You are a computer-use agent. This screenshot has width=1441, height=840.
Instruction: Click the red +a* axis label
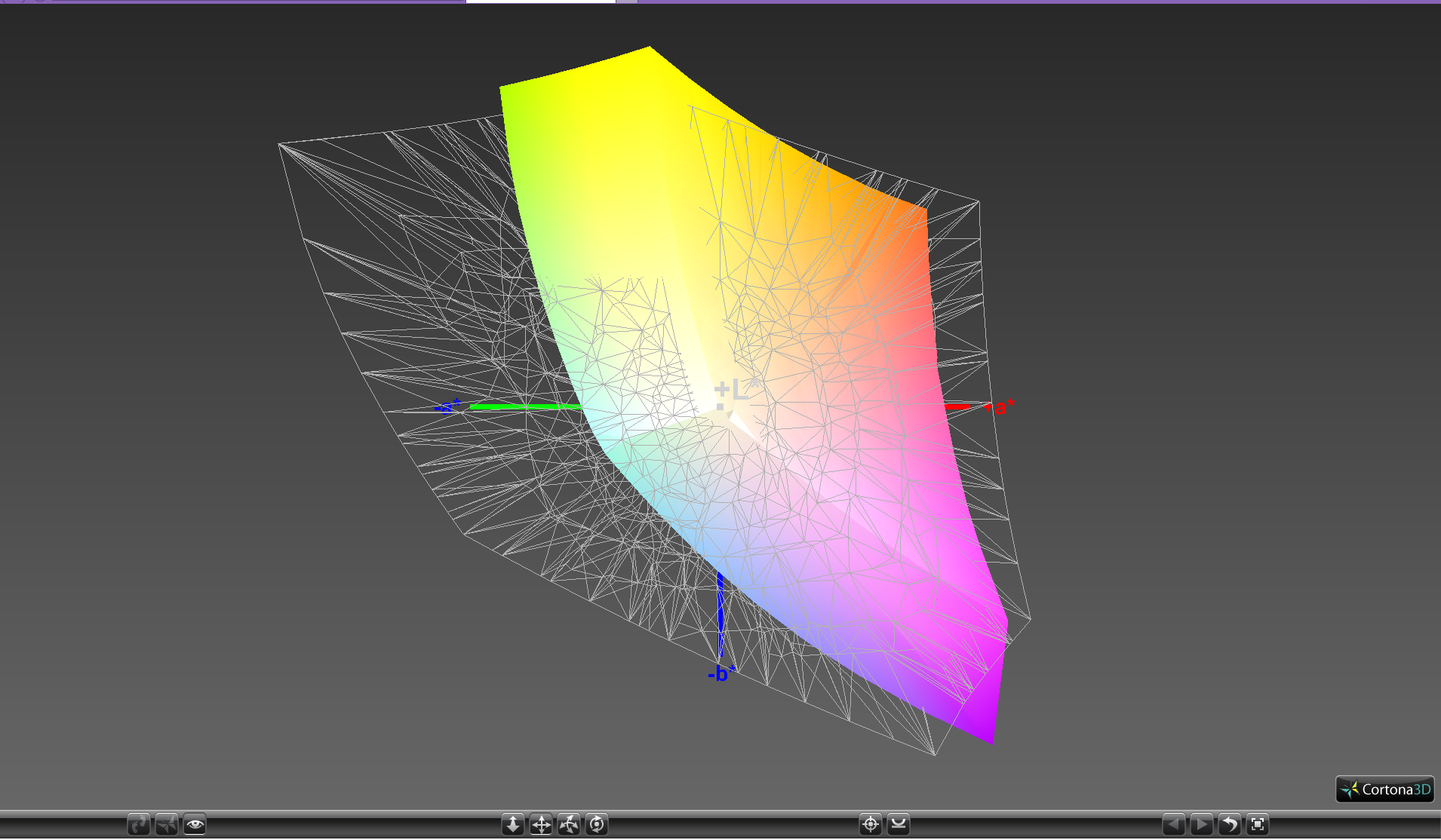point(1000,407)
